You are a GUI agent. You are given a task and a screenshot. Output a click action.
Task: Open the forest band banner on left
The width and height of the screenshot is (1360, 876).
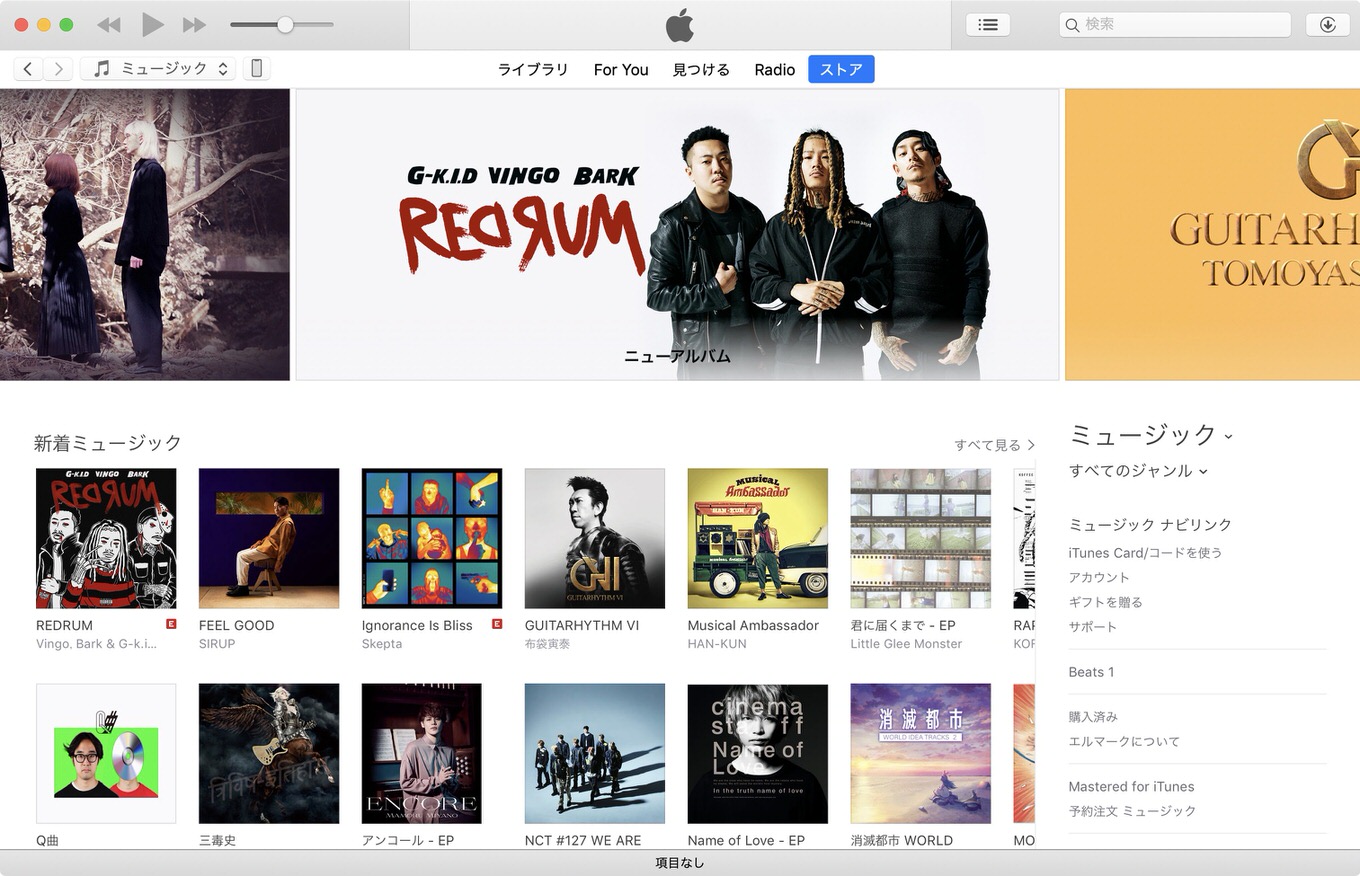coord(145,235)
